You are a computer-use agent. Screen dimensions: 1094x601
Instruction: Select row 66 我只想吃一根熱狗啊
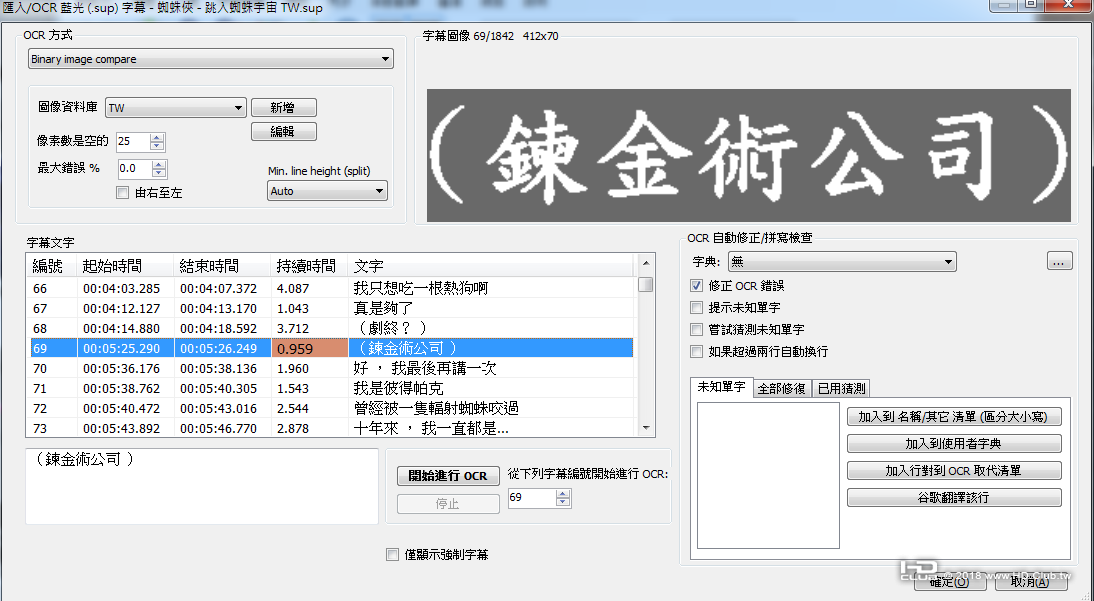[x=331, y=288]
